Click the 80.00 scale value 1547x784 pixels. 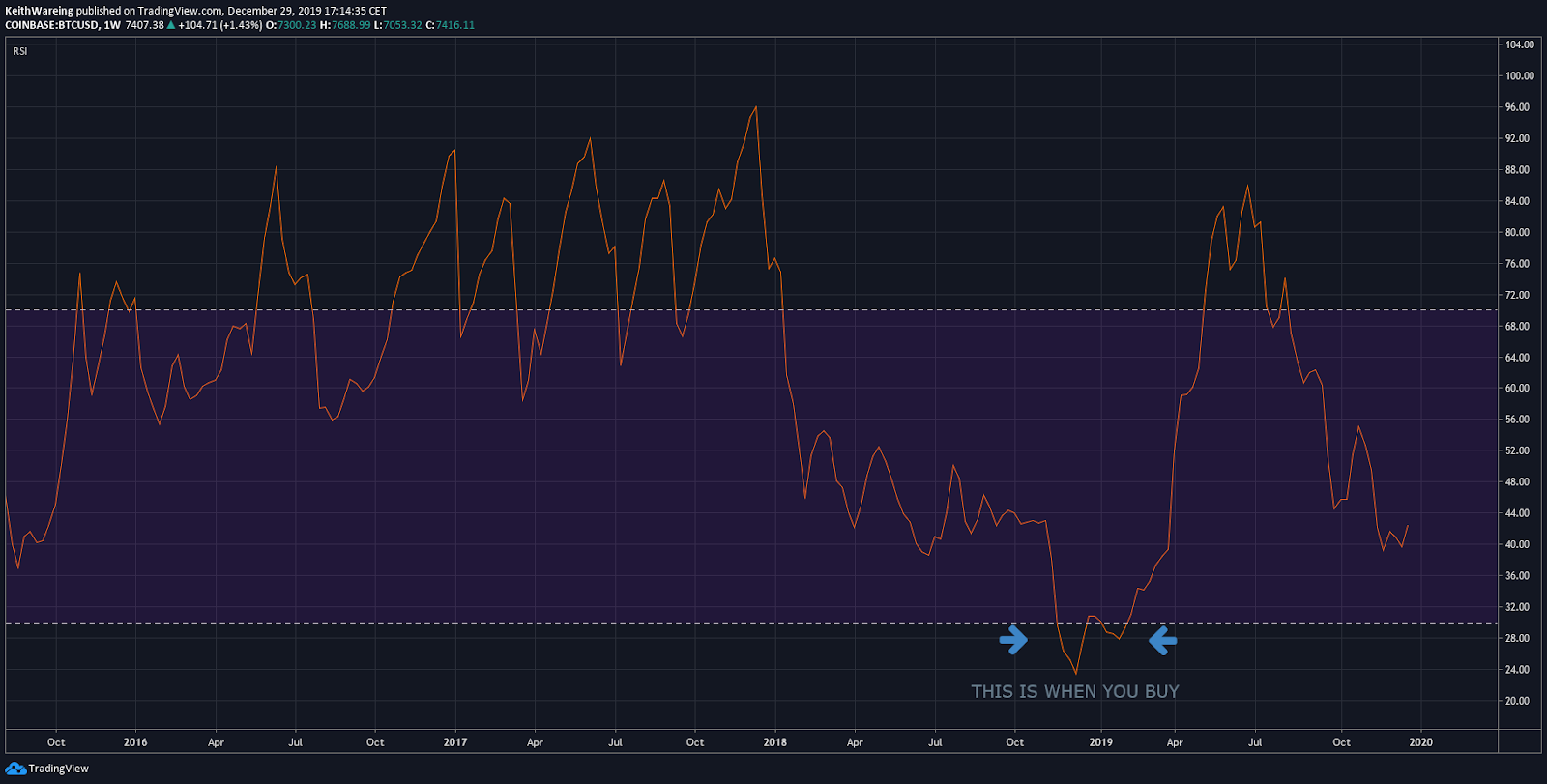(1517, 232)
